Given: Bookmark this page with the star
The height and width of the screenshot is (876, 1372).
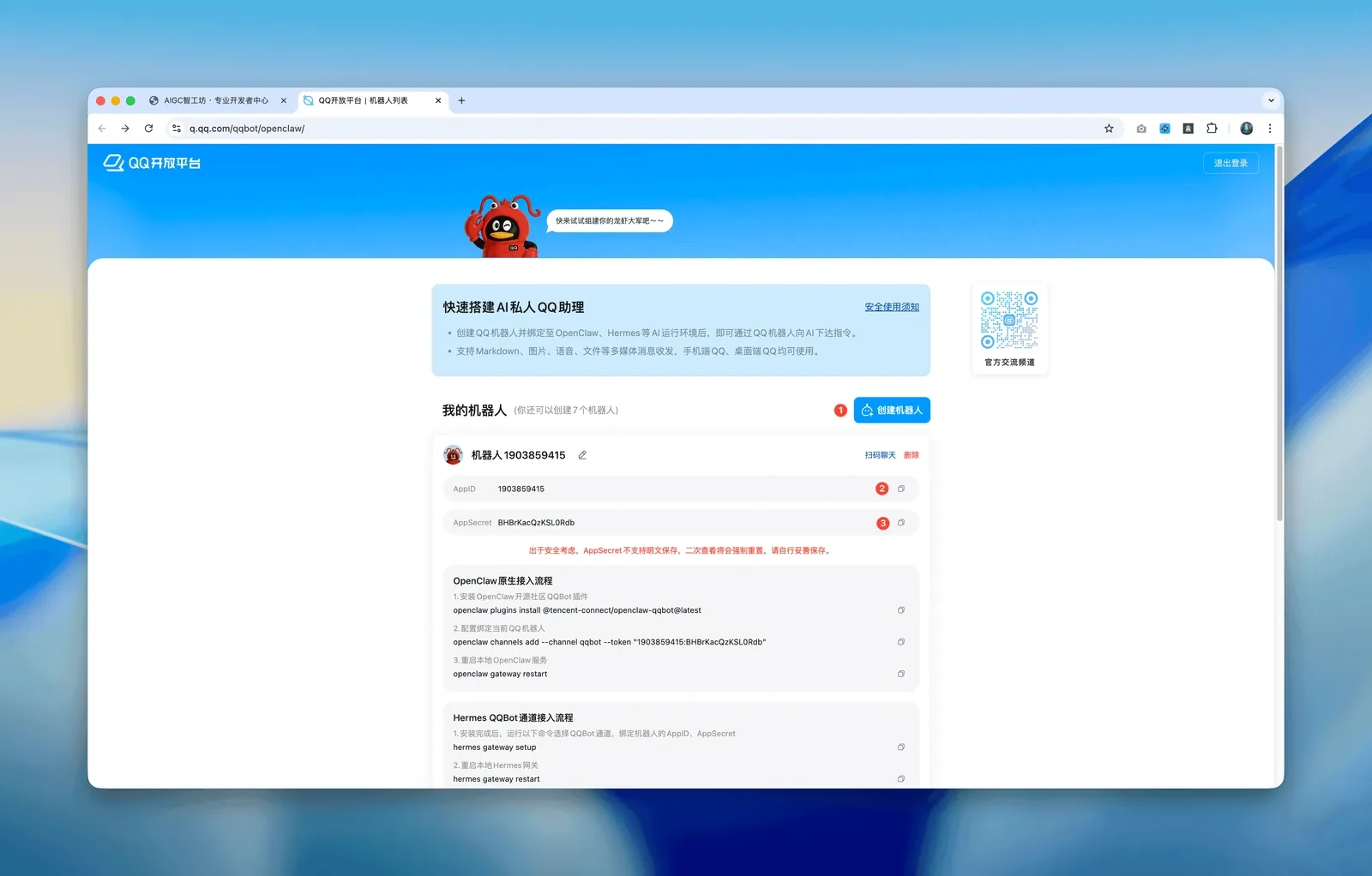Looking at the screenshot, I should (x=1109, y=129).
